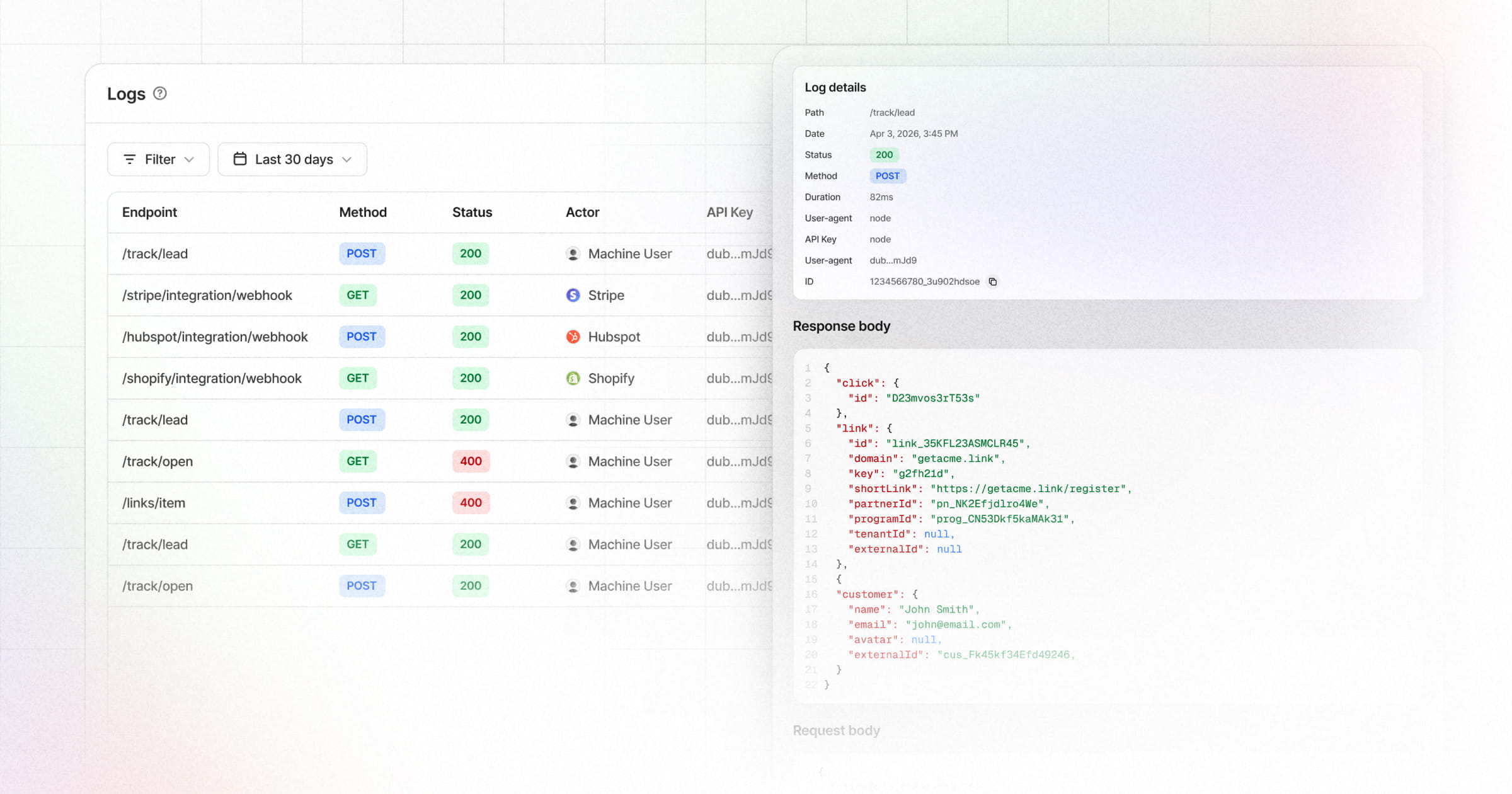Click the Log details heading

[835, 88]
